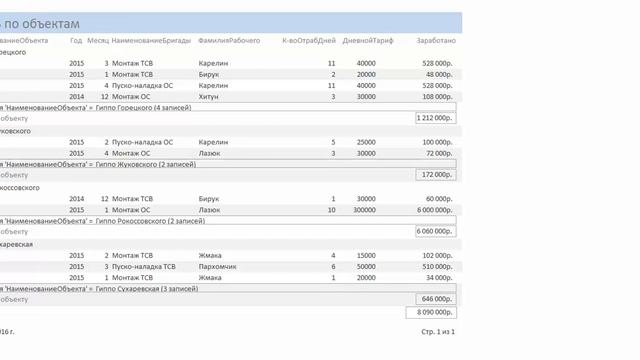Screen dimensions: 640x360
Task: Select 'Лазюк' in the 6 000 000р. row
Action: pos(209,210)
